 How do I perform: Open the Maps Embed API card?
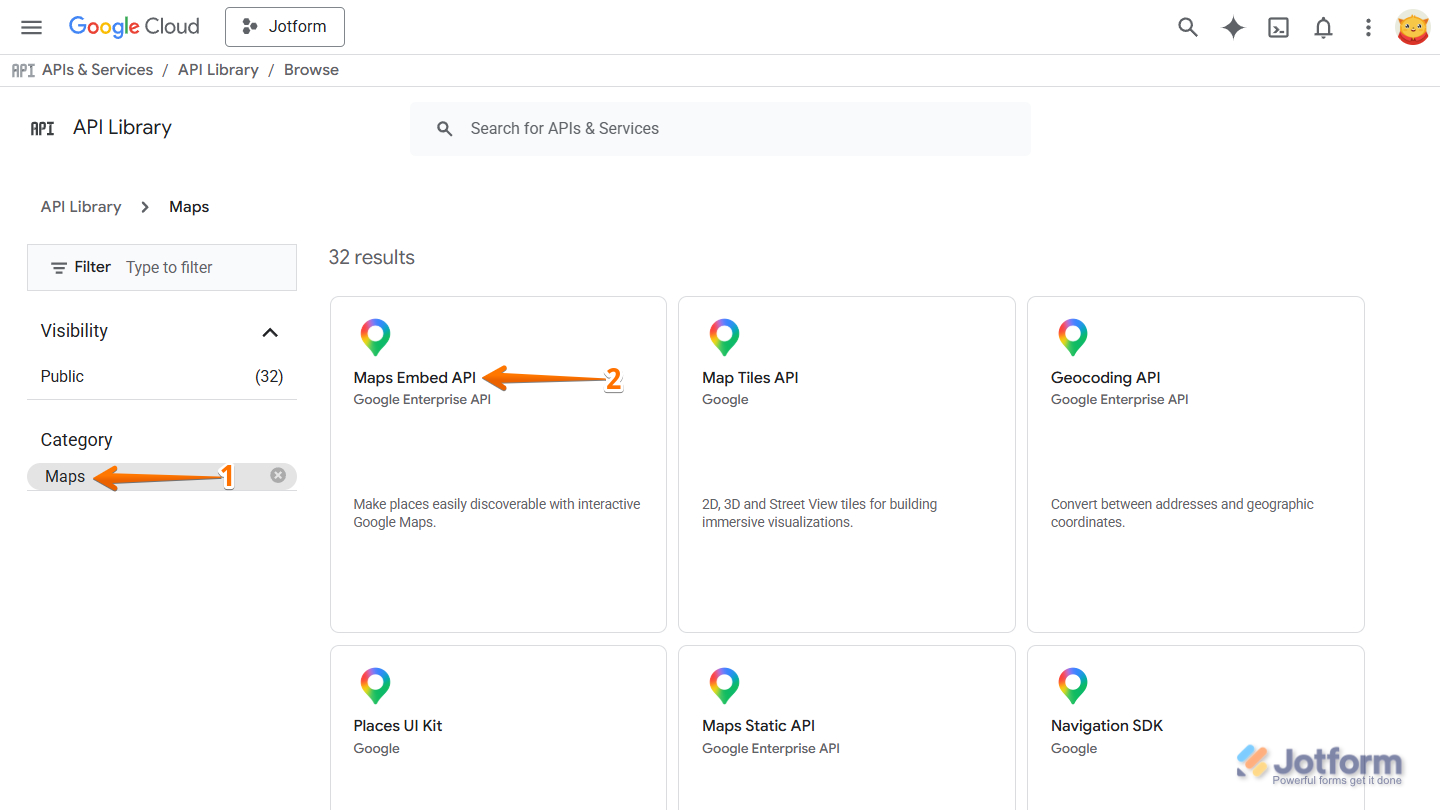(498, 465)
